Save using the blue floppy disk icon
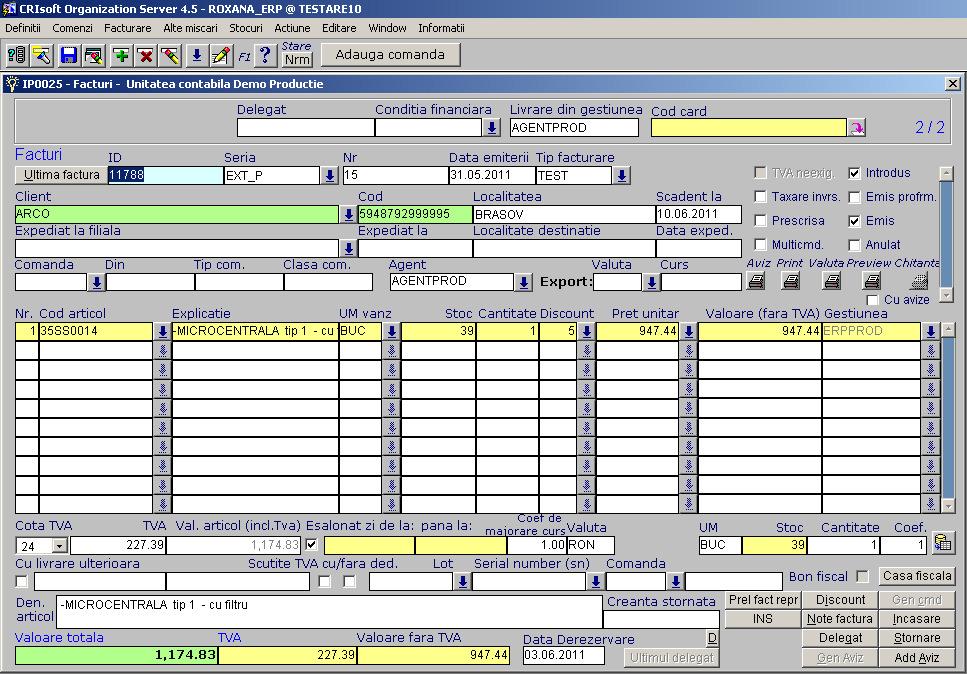This screenshot has width=967, height=674. tap(68, 55)
